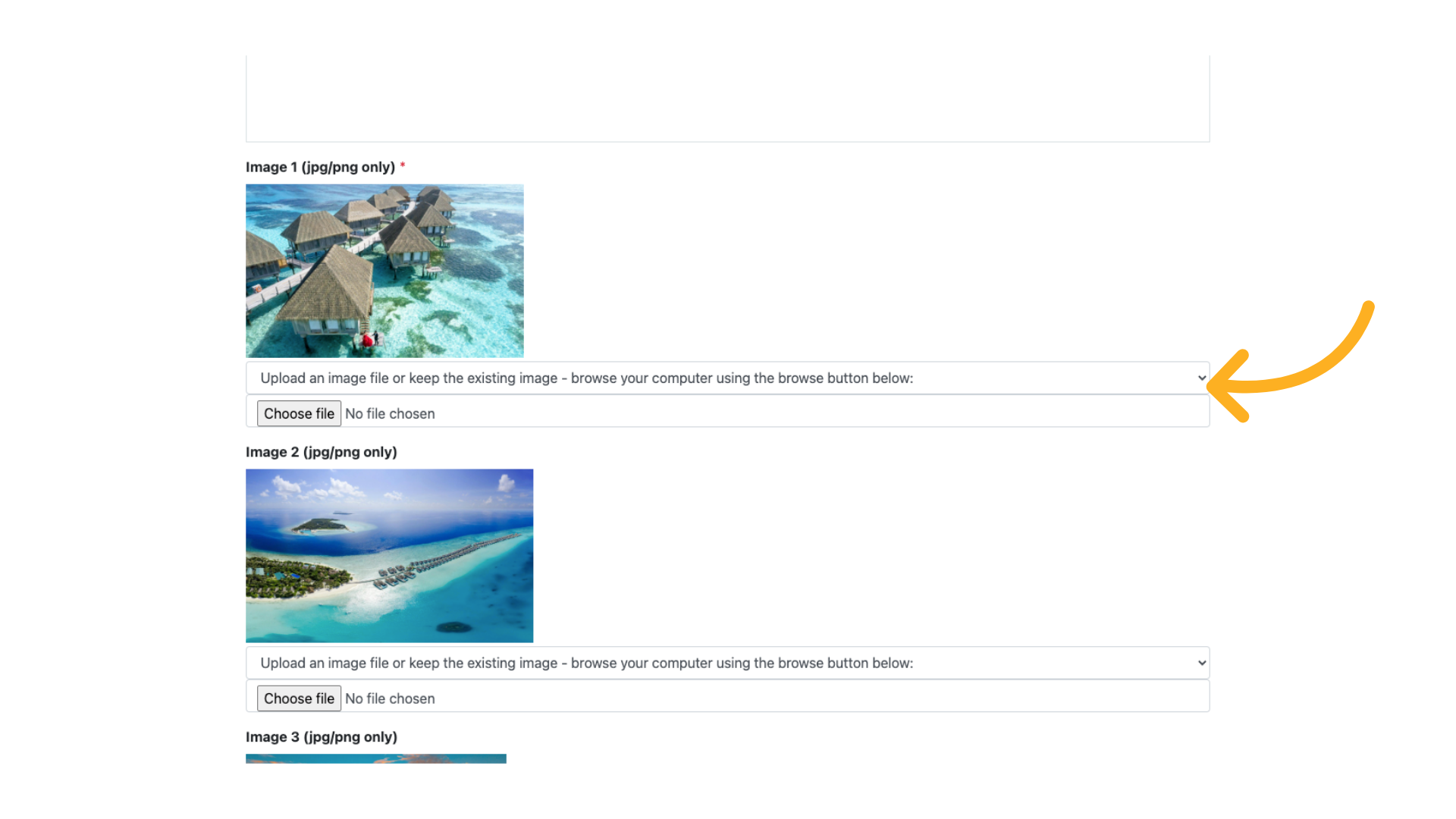Viewport: 1456px width, 819px height.
Task: Select the Image 1 overwater bungalow thumbnail
Action: click(384, 271)
